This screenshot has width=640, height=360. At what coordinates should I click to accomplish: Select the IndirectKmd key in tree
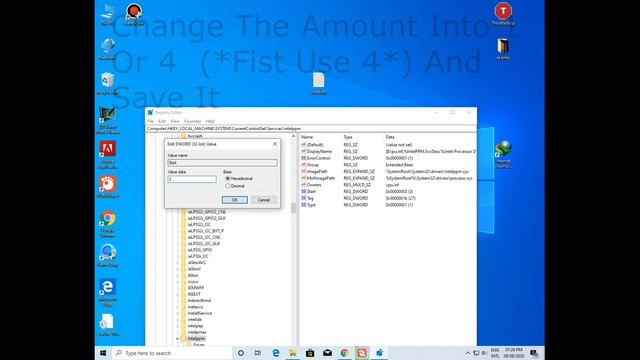199,301
